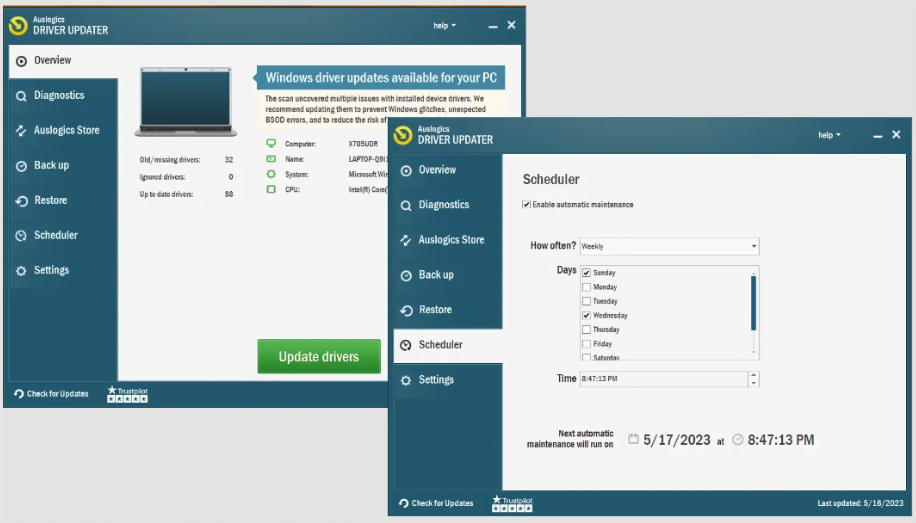Open help dropdown in Scheduler window title bar
The height and width of the screenshot is (523, 916).
click(x=829, y=135)
